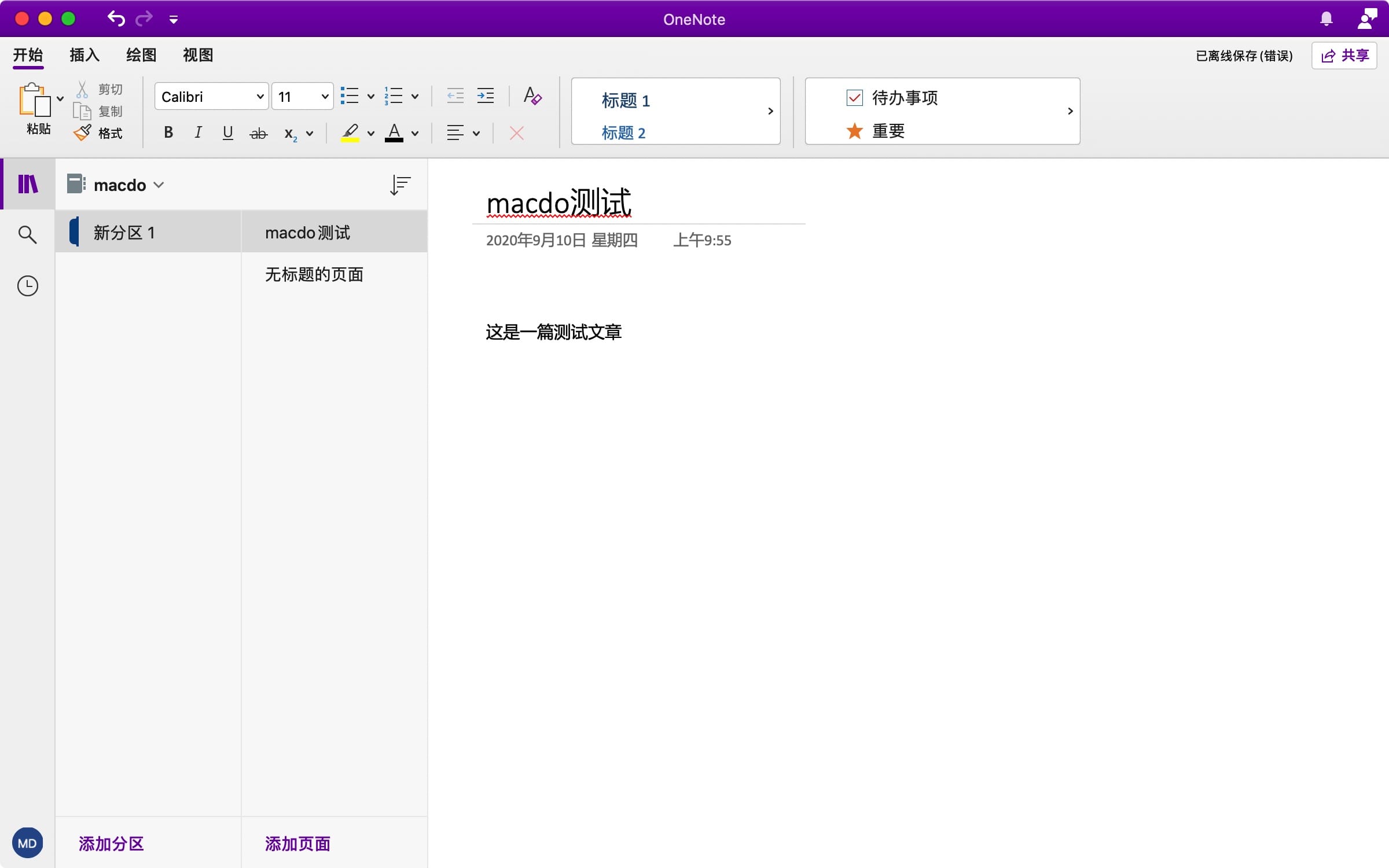
Task: Expand the subscript/superscript dropdown arrow
Action: pyautogui.click(x=310, y=134)
